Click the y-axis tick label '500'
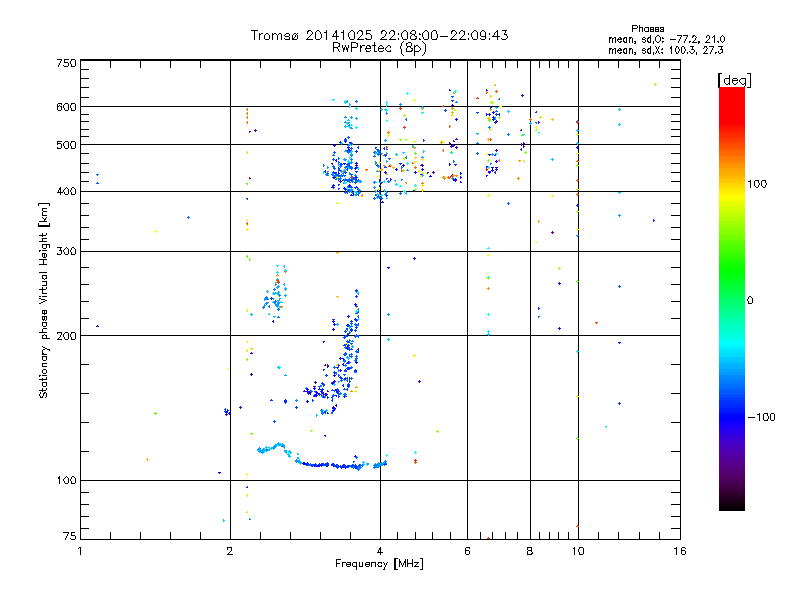Image resolution: width=800 pixels, height=600 pixels. (66, 145)
